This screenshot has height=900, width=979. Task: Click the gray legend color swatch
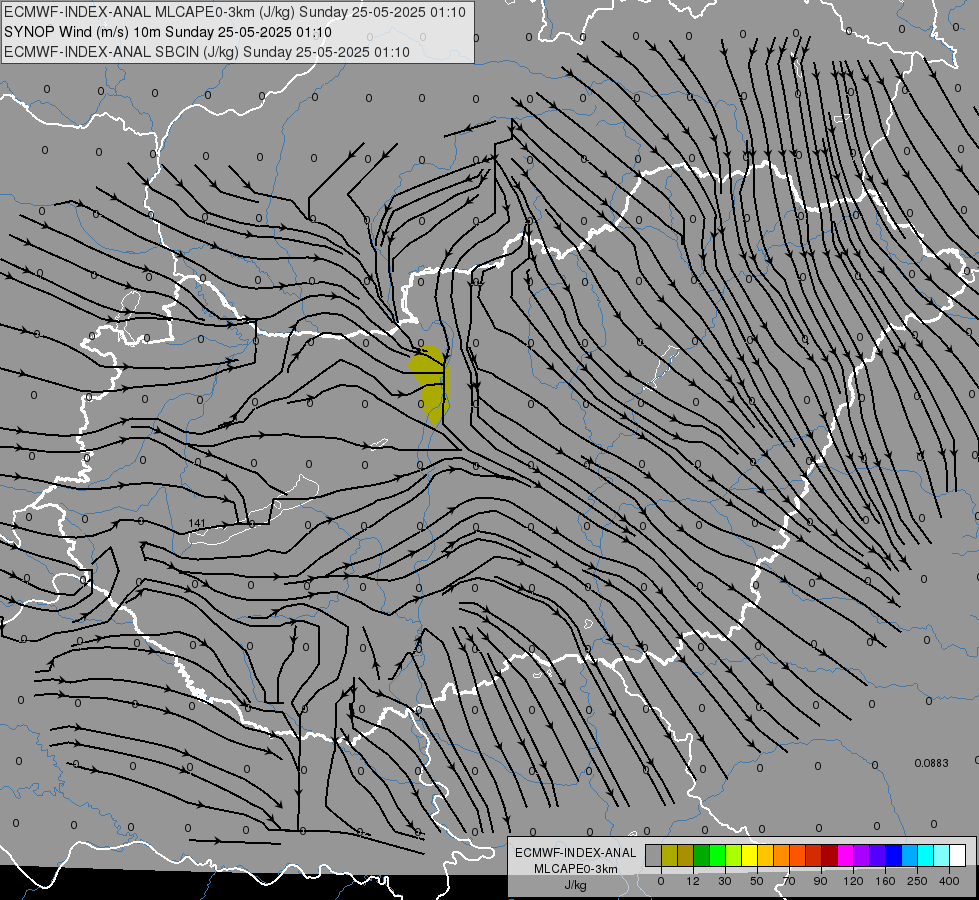[x=654, y=855]
